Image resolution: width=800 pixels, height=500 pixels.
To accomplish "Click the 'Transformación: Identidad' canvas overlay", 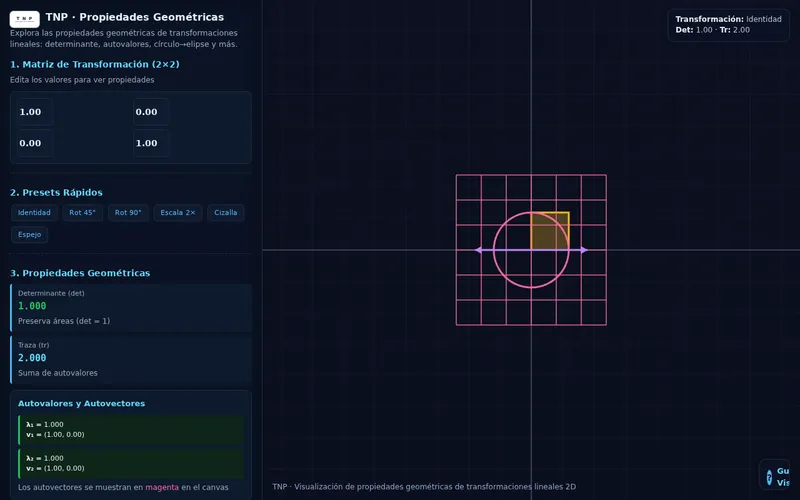I will point(729,19).
